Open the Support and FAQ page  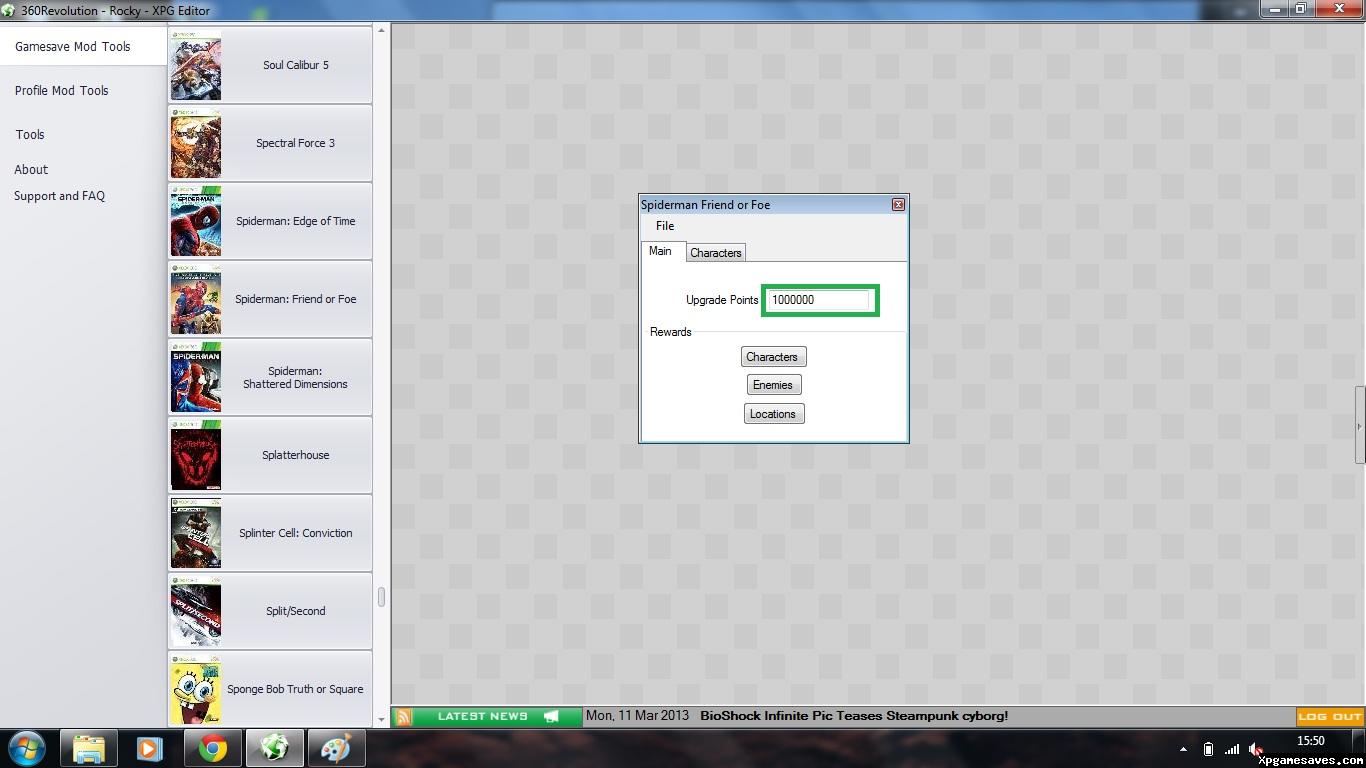60,196
